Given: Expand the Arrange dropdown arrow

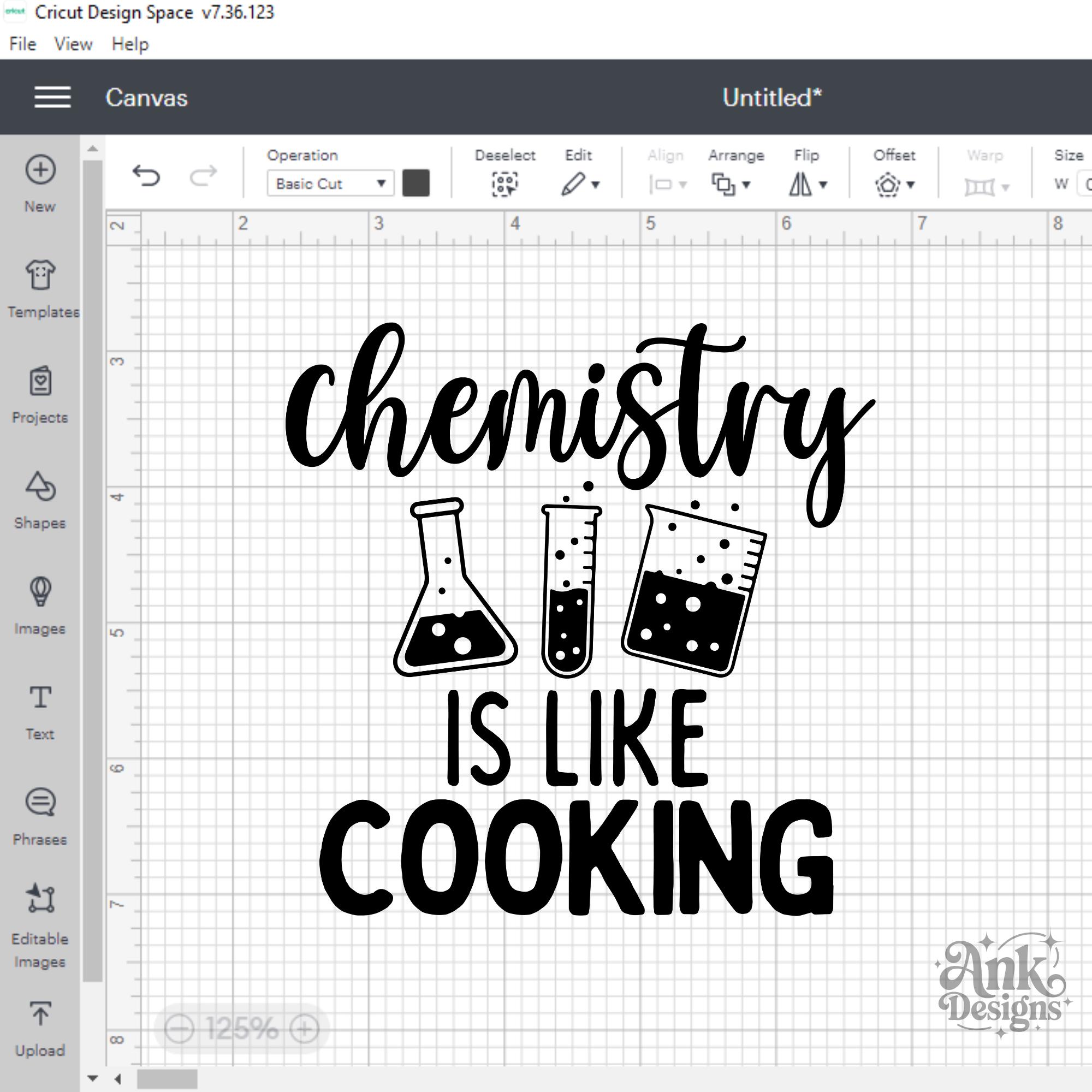Looking at the screenshot, I should tap(746, 185).
